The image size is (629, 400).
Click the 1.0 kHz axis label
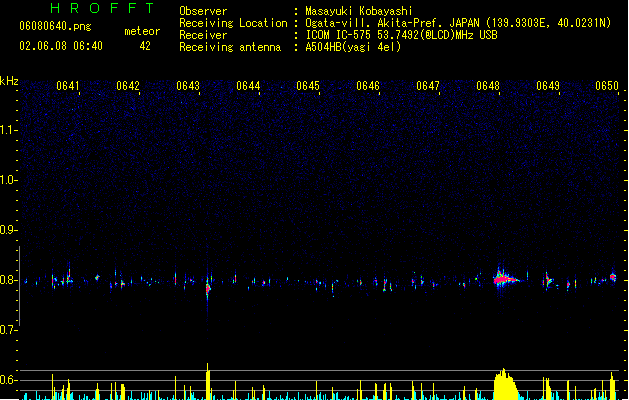click(x=8, y=180)
